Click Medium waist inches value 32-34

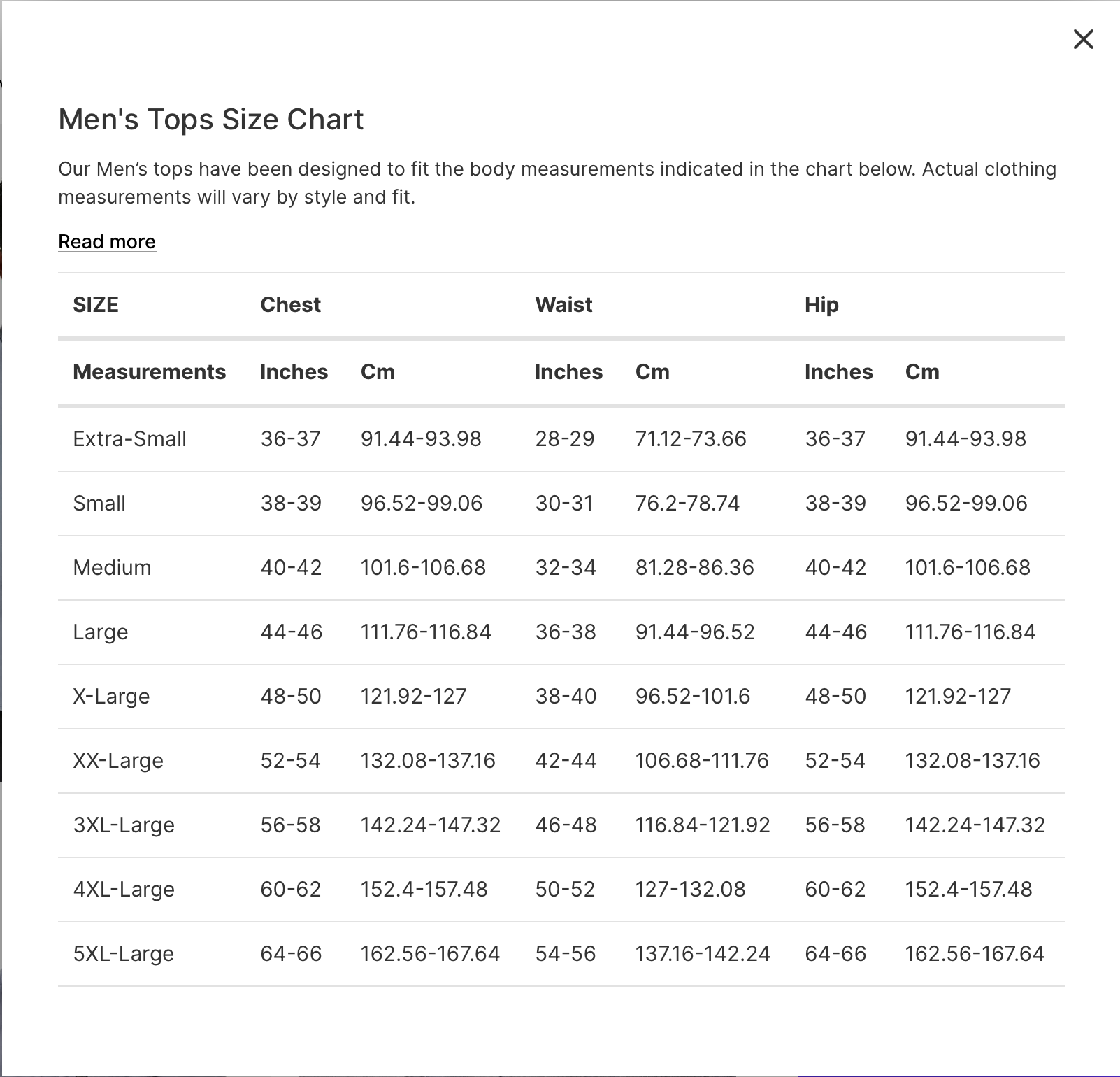point(566,568)
